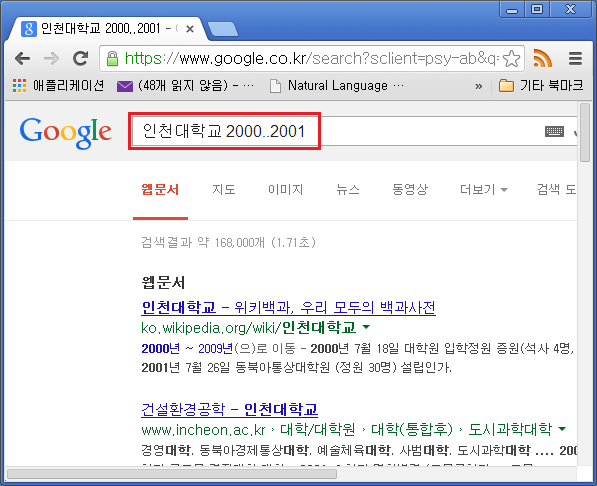
Task: Click the folder icon of 기타 북마크
Action: tap(506, 86)
